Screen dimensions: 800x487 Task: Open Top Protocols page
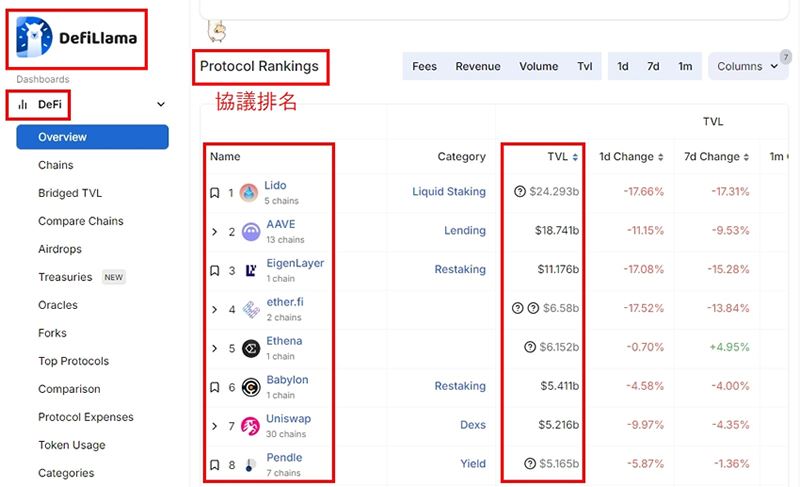[x=73, y=361]
